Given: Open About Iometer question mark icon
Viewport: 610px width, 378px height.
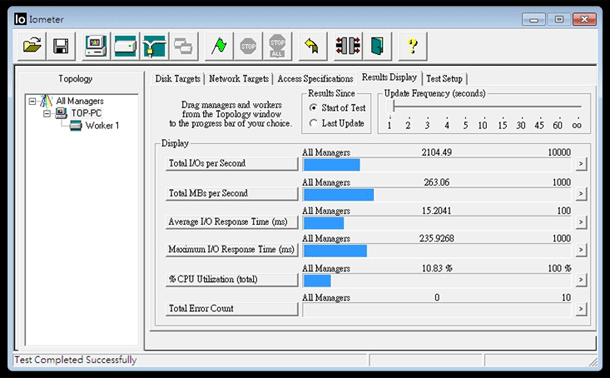Looking at the screenshot, I should pos(413,46).
